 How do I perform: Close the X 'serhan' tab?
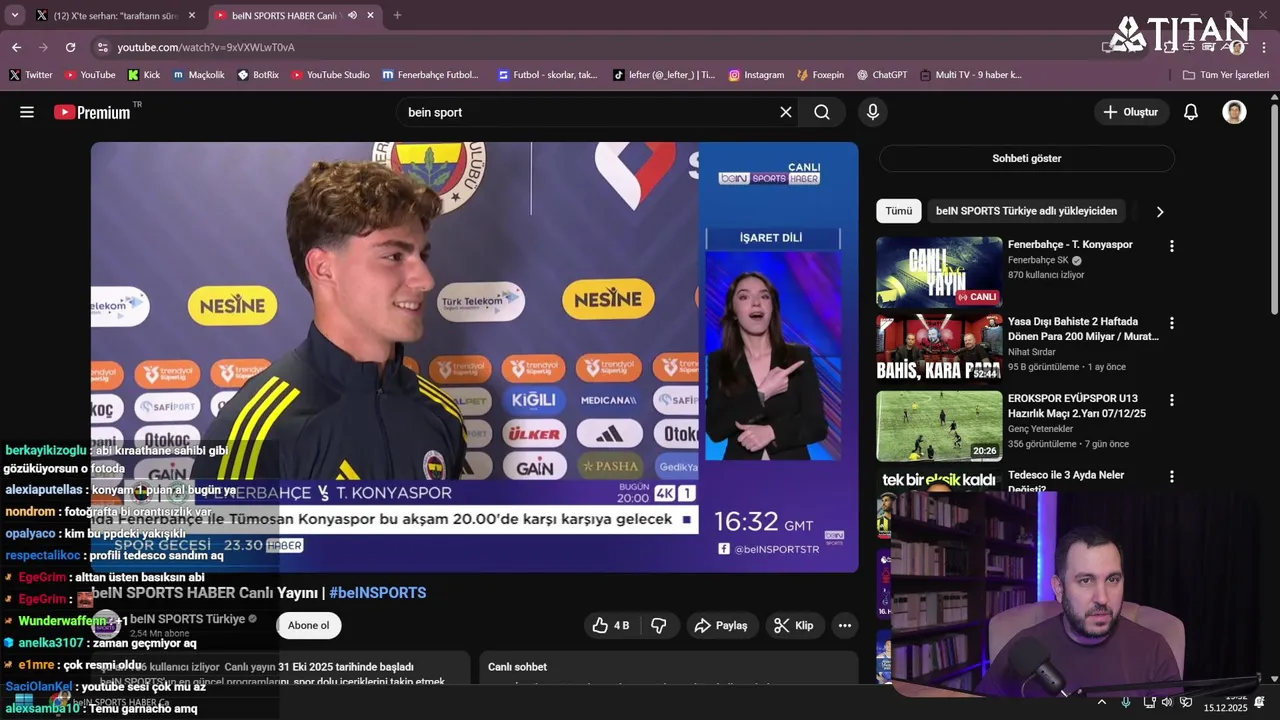tap(192, 15)
